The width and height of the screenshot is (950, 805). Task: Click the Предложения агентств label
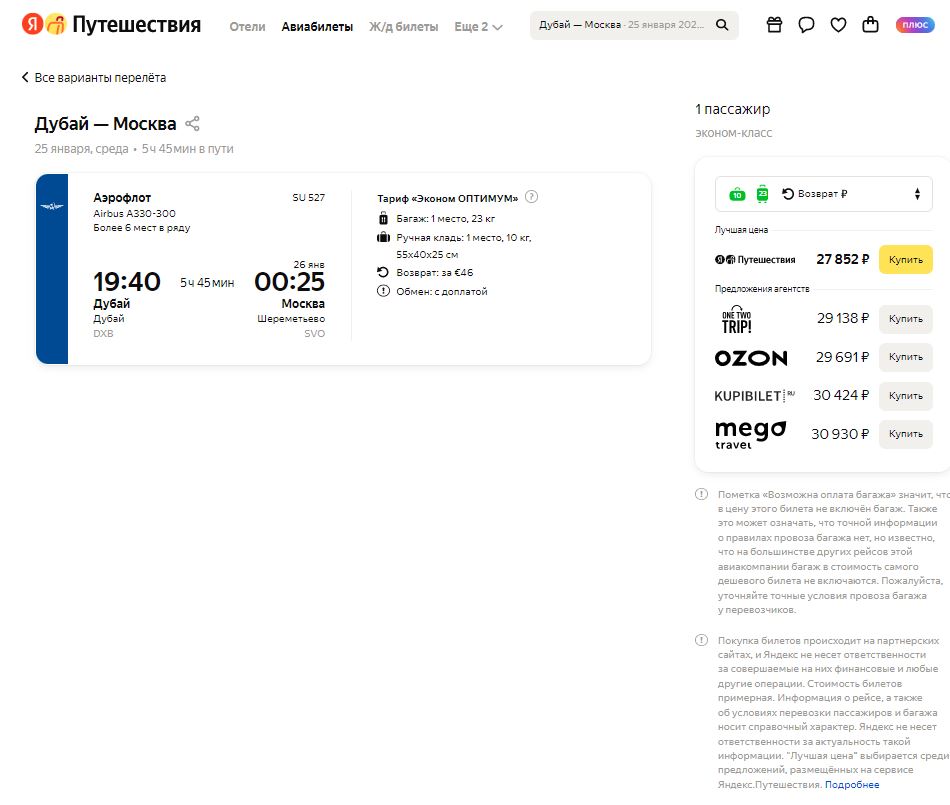click(x=762, y=289)
